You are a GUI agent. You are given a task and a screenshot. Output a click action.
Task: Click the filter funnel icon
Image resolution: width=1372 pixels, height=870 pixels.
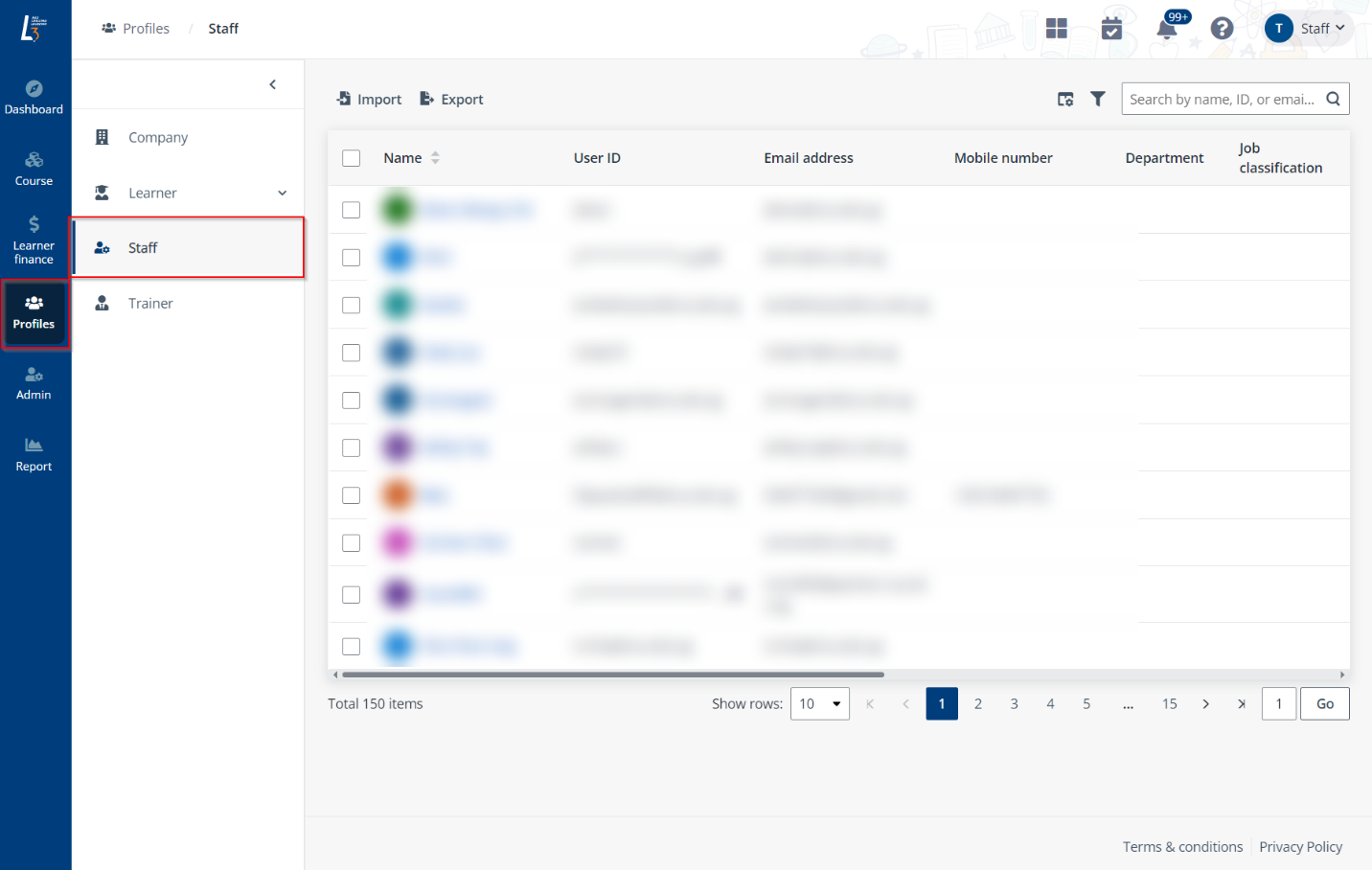pyautogui.click(x=1098, y=99)
